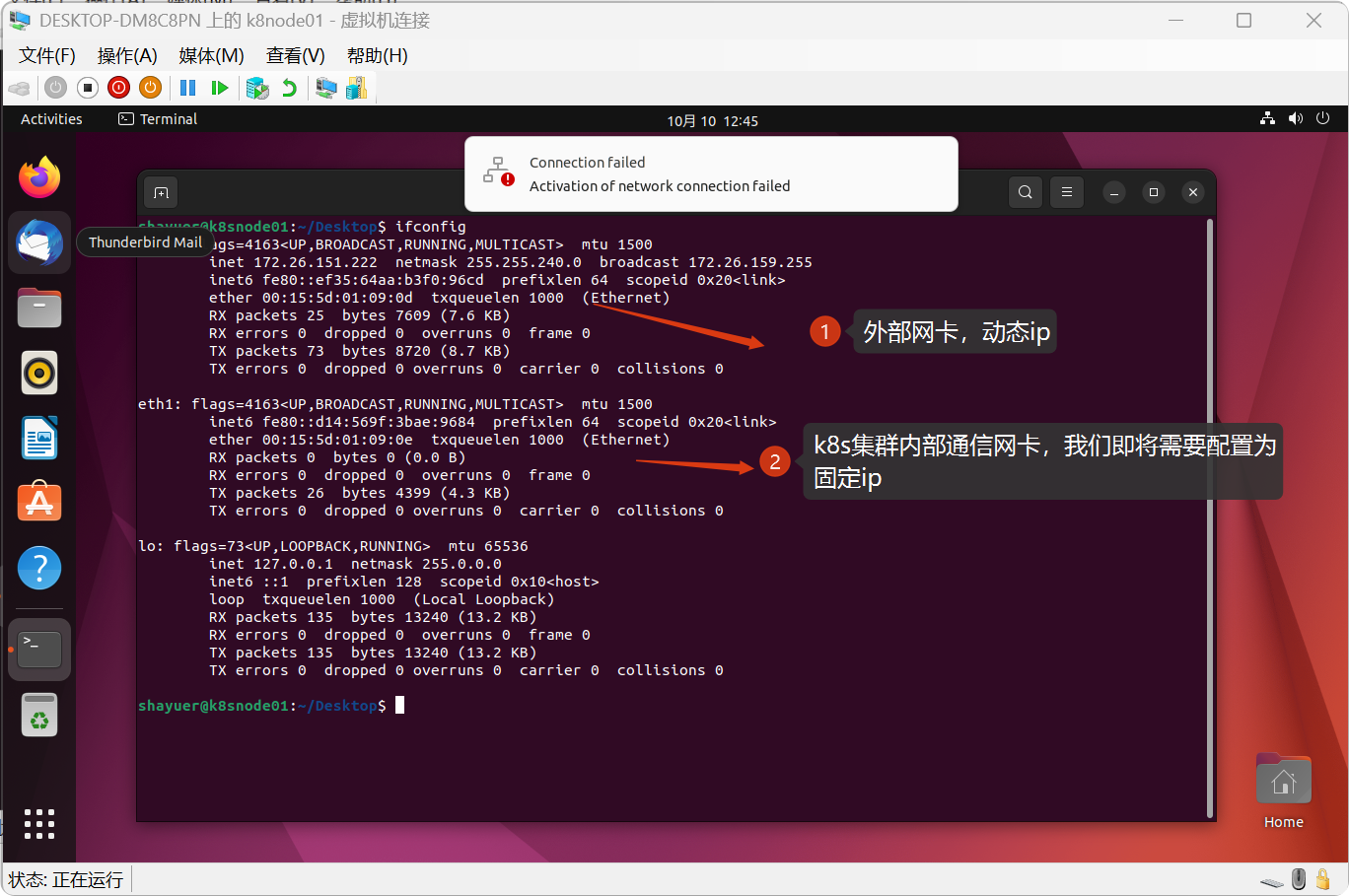This screenshot has width=1349, height=896.
Task: Launch Firefox from the dock
Action: (x=39, y=177)
